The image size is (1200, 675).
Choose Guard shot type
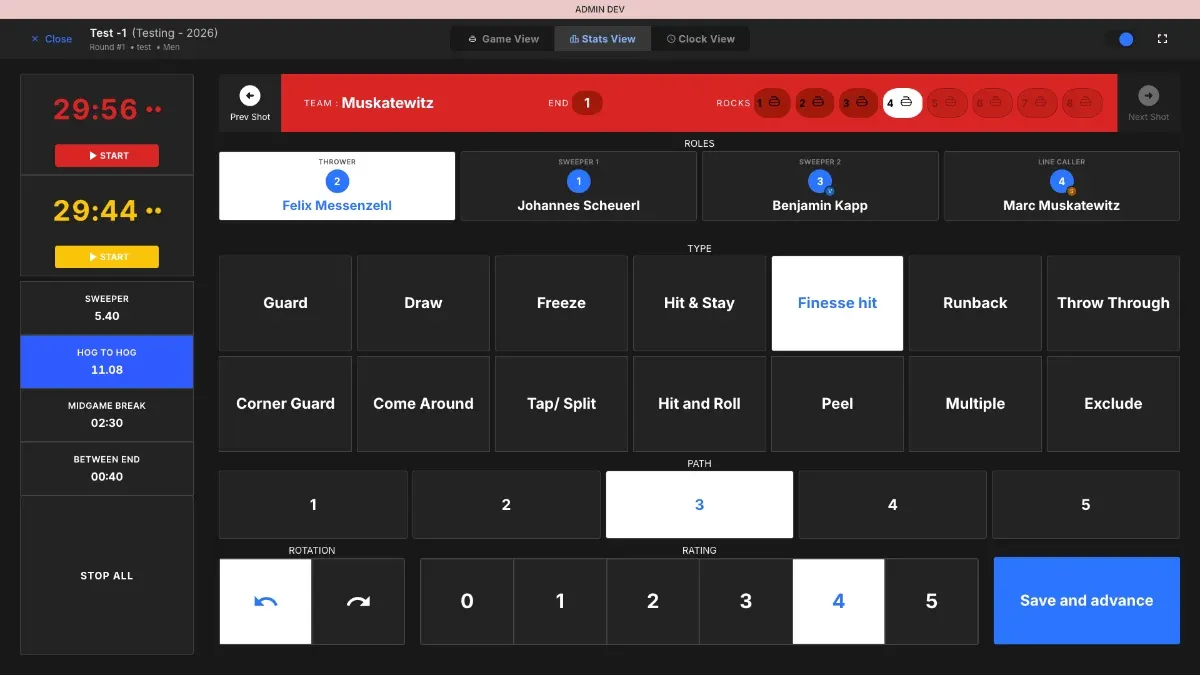click(285, 303)
